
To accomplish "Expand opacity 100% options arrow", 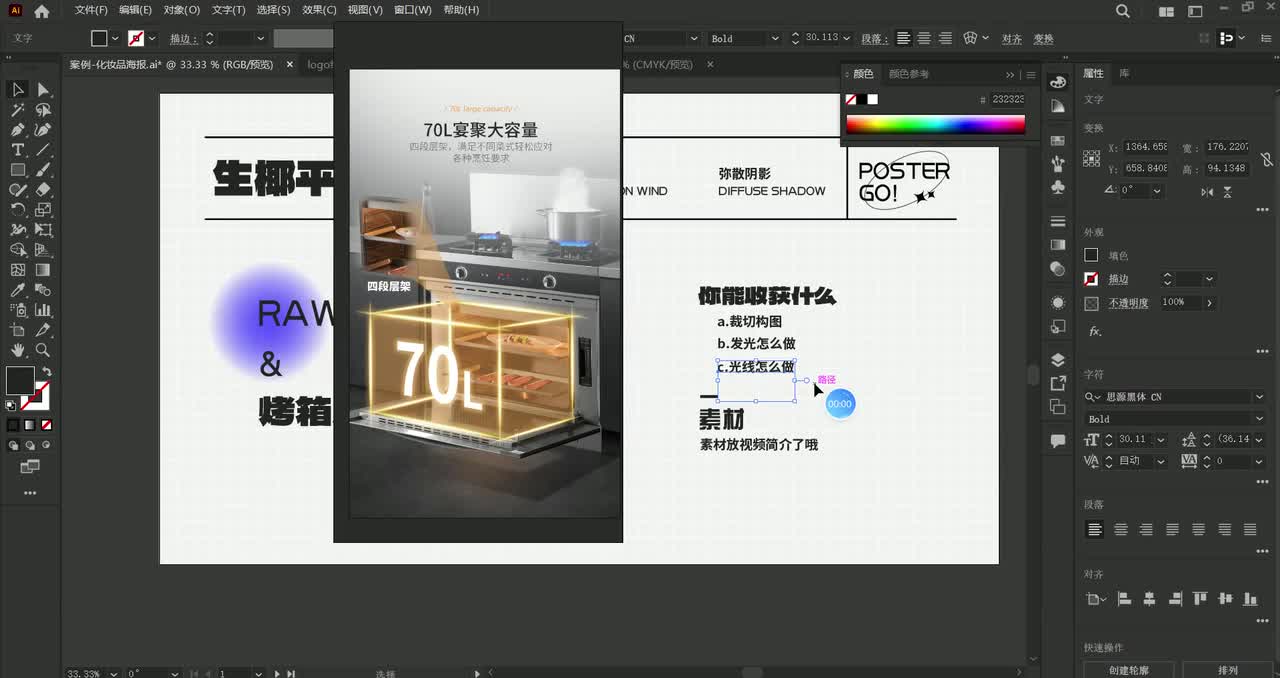I will coord(1210,302).
